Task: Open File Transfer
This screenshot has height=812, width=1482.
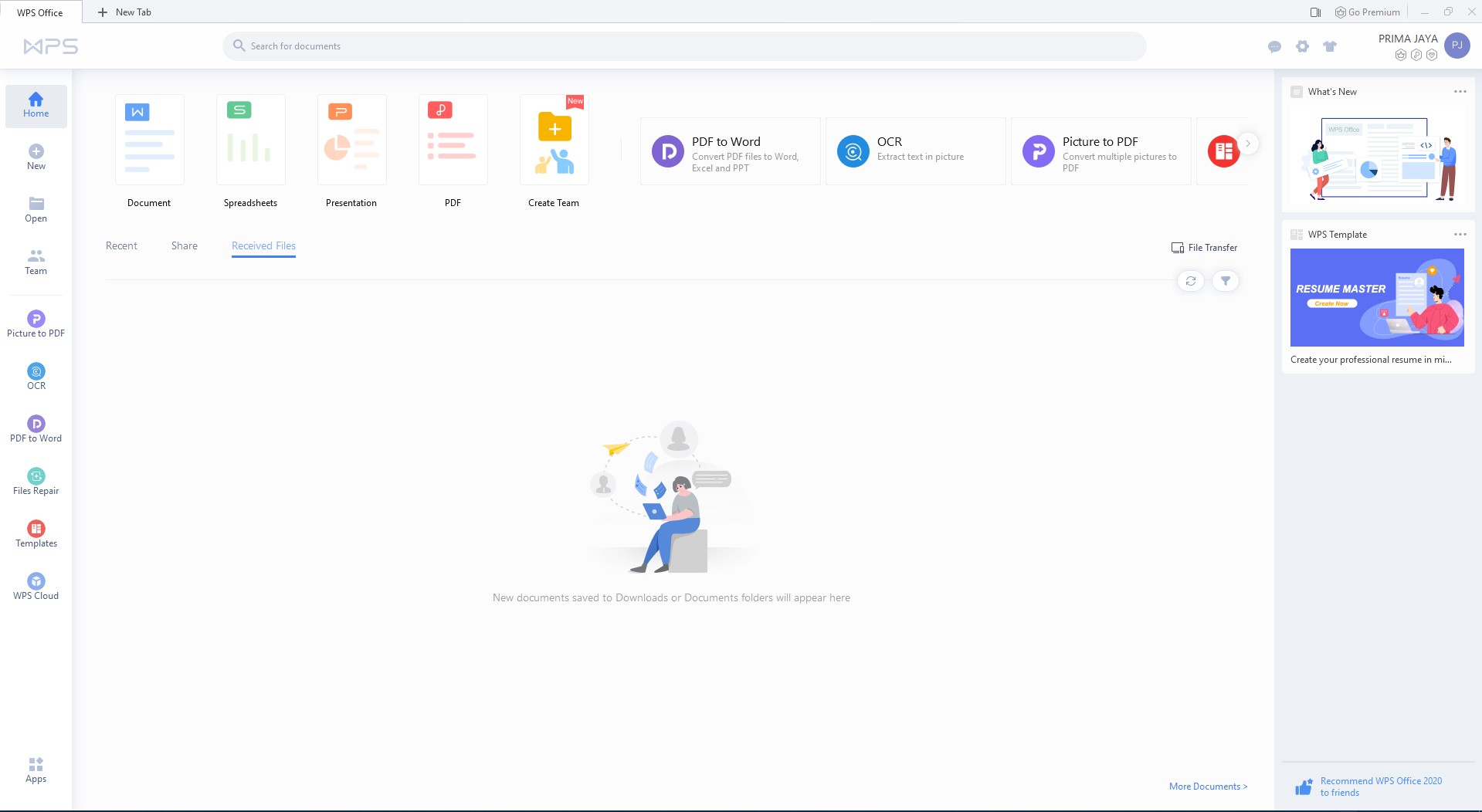Action: click(1205, 248)
